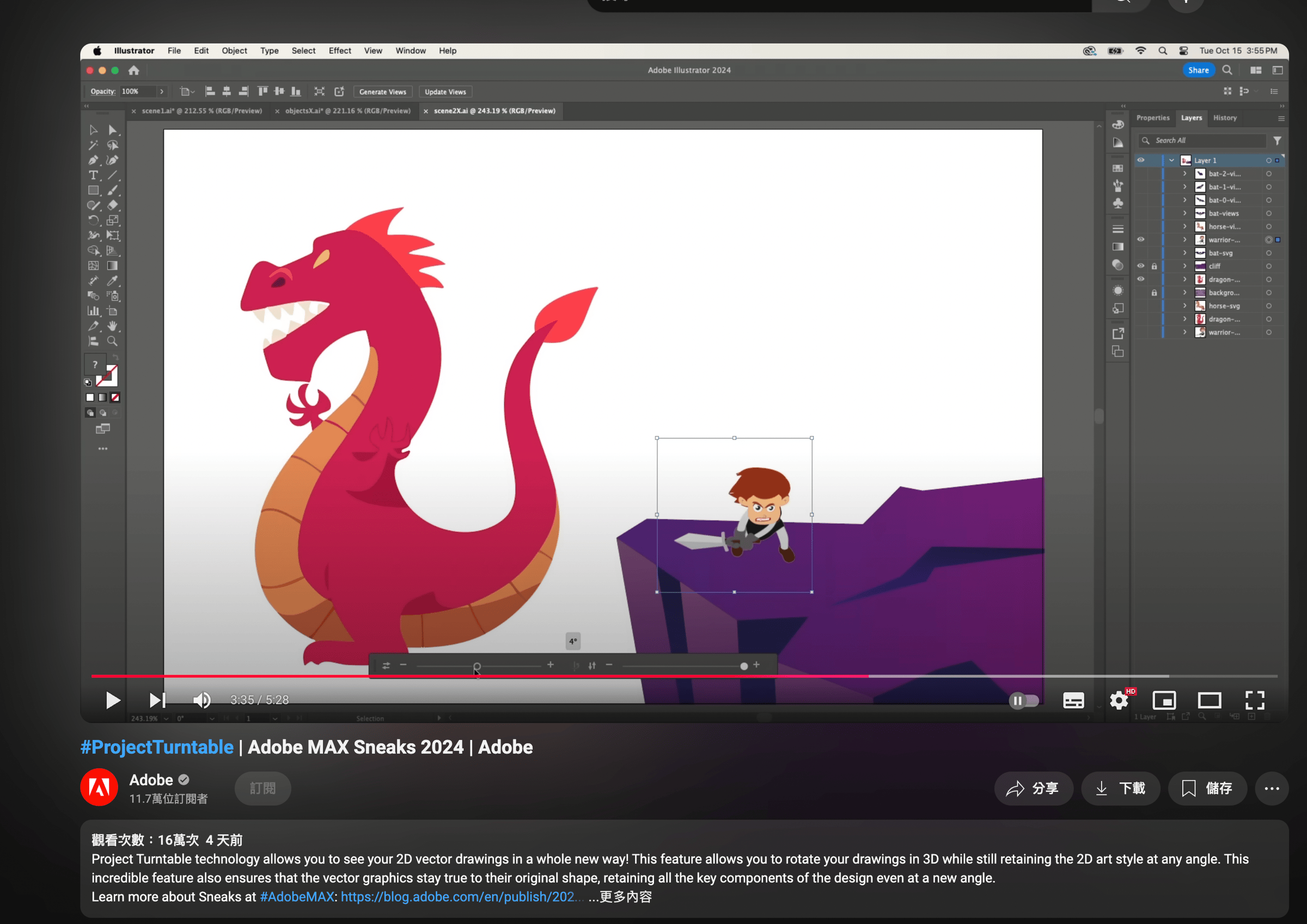The image size is (1307, 924).
Task: Select the Zoom tool magnifier
Action: tap(113, 341)
